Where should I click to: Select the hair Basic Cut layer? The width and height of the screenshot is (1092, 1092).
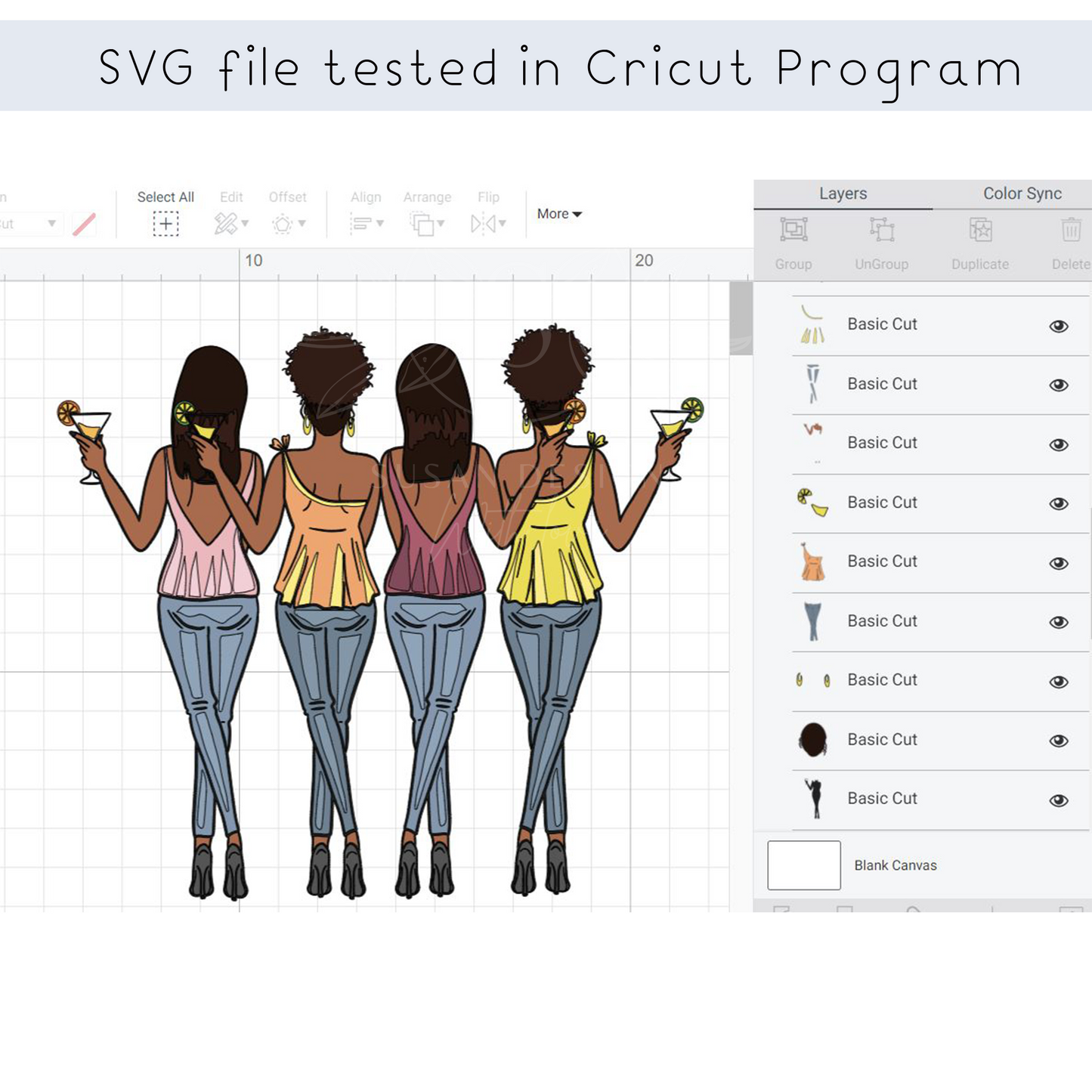tap(882, 740)
